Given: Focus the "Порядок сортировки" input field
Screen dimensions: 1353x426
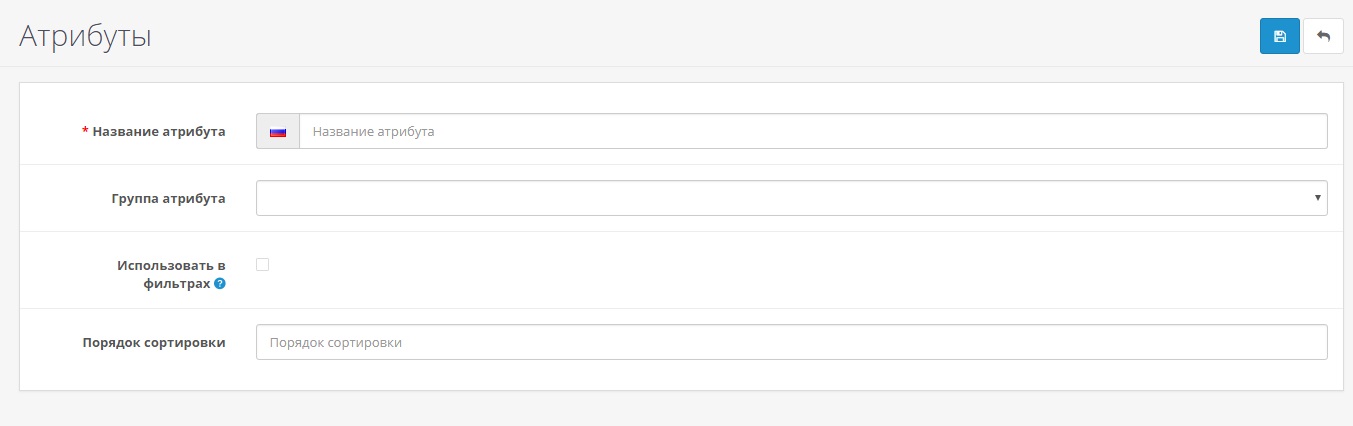Looking at the screenshot, I should click(791, 342).
